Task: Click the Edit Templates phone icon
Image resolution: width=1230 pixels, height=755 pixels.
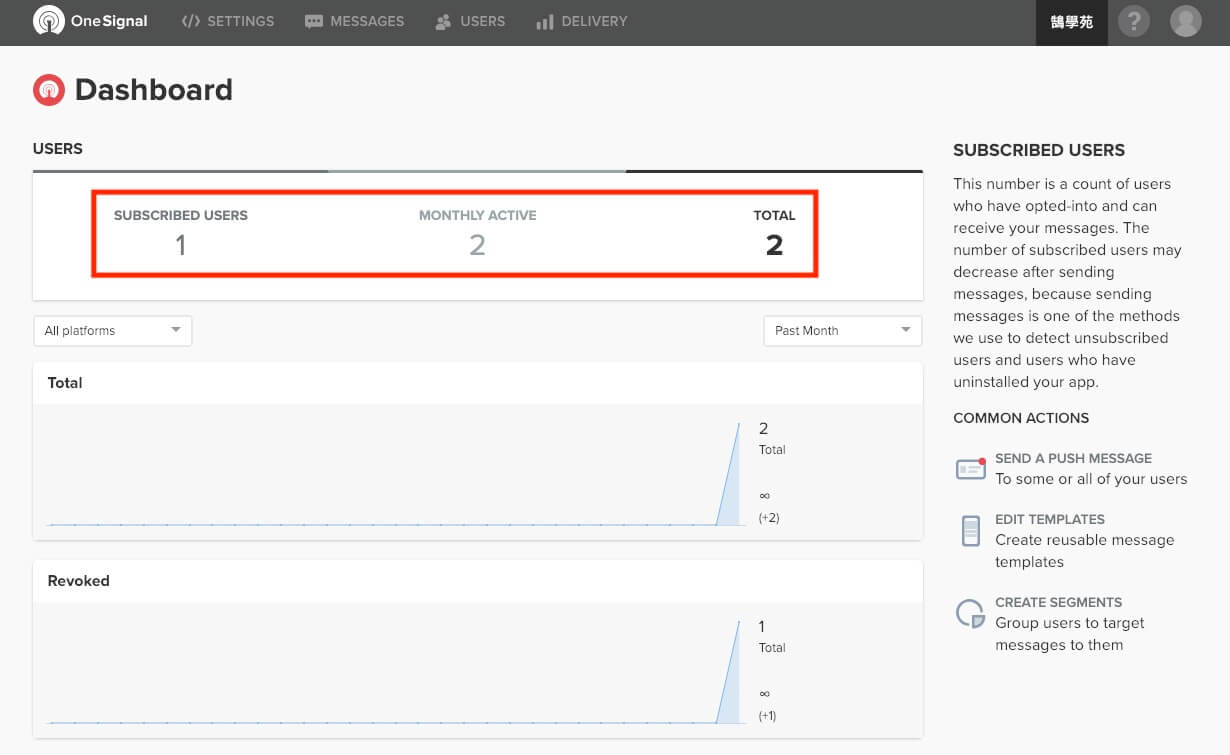Action: [x=970, y=530]
